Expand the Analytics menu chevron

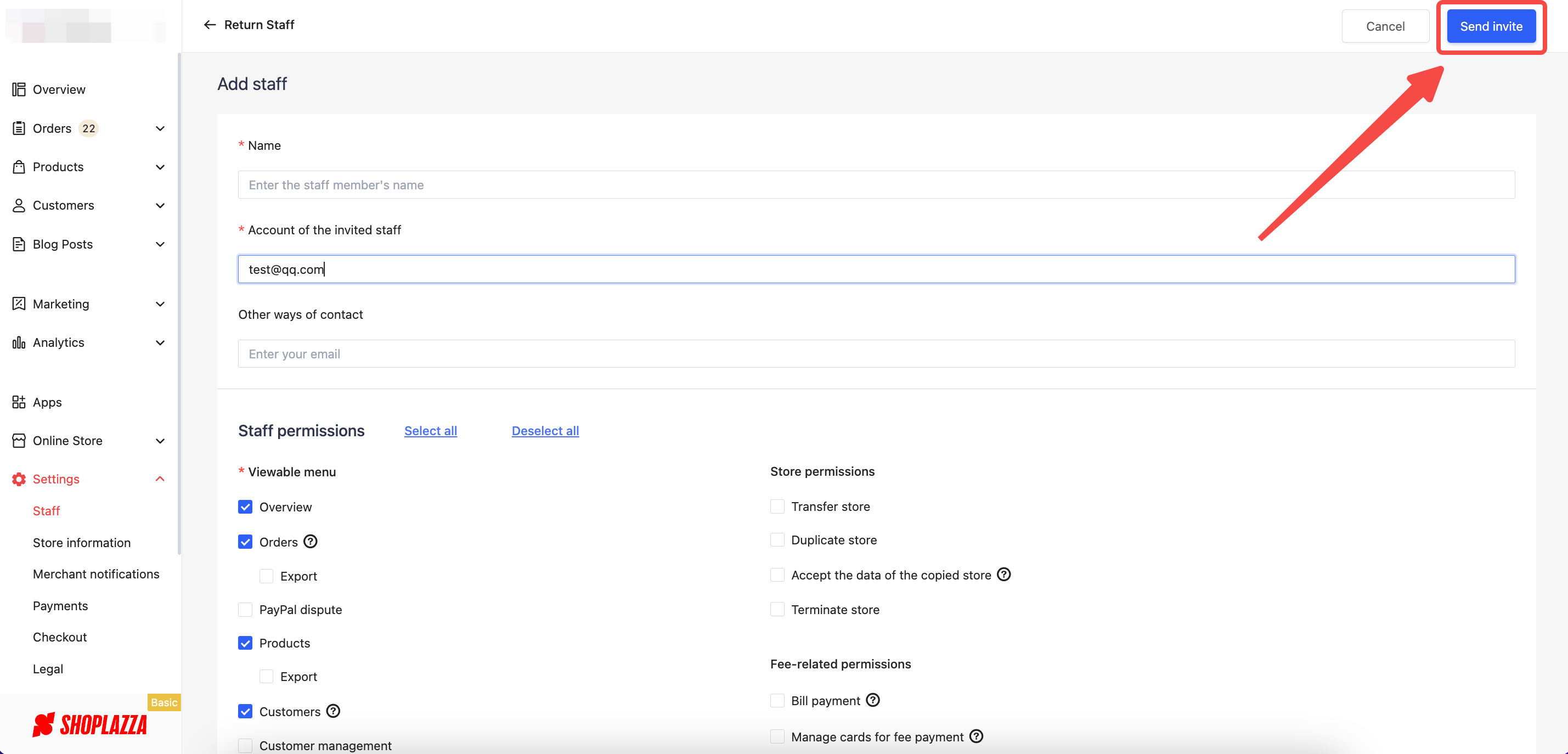(x=160, y=342)
